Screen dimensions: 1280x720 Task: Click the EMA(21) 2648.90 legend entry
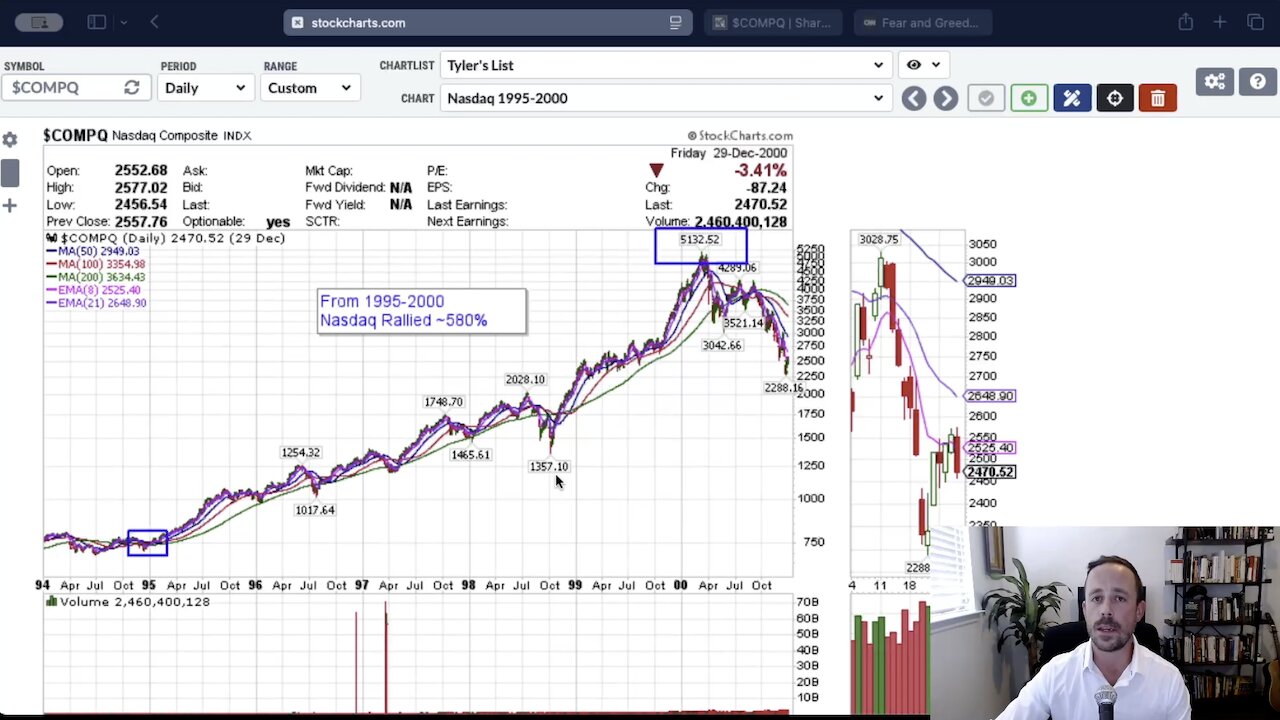click(x=96, y=303)
